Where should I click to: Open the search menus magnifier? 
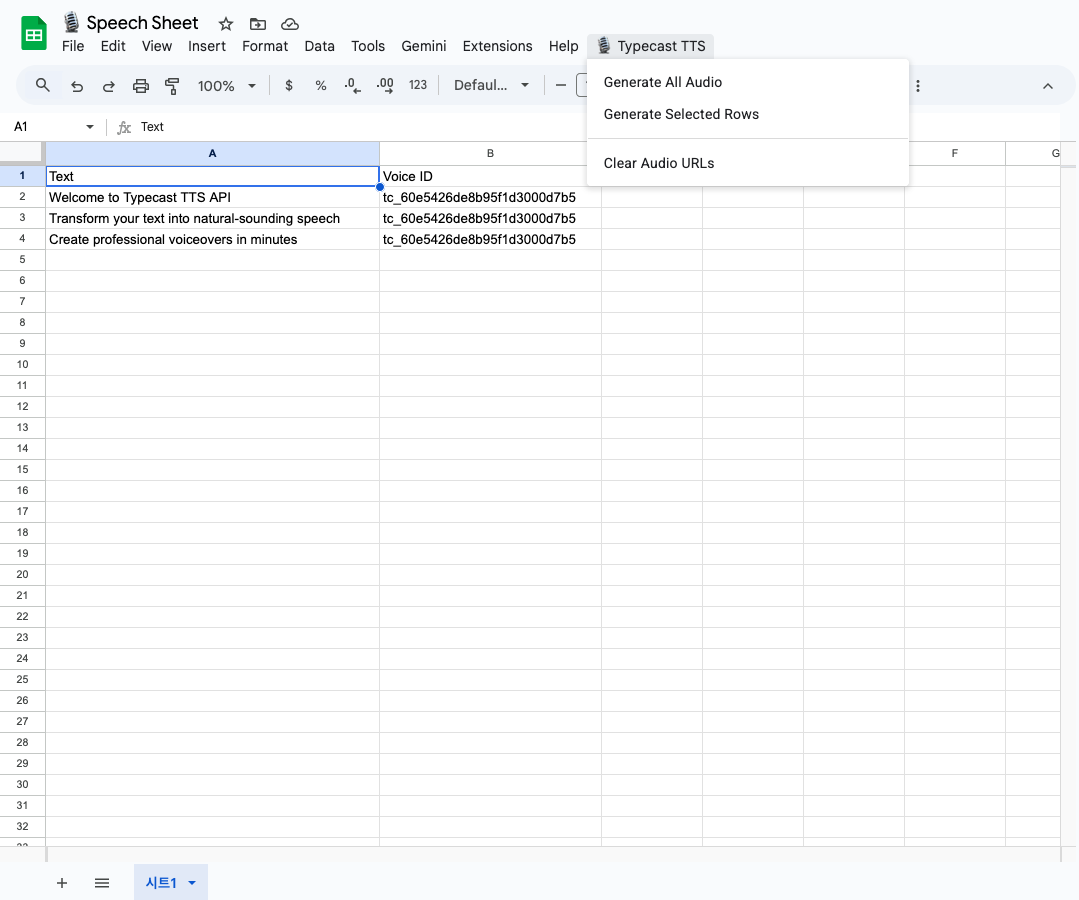pos(43,85)
